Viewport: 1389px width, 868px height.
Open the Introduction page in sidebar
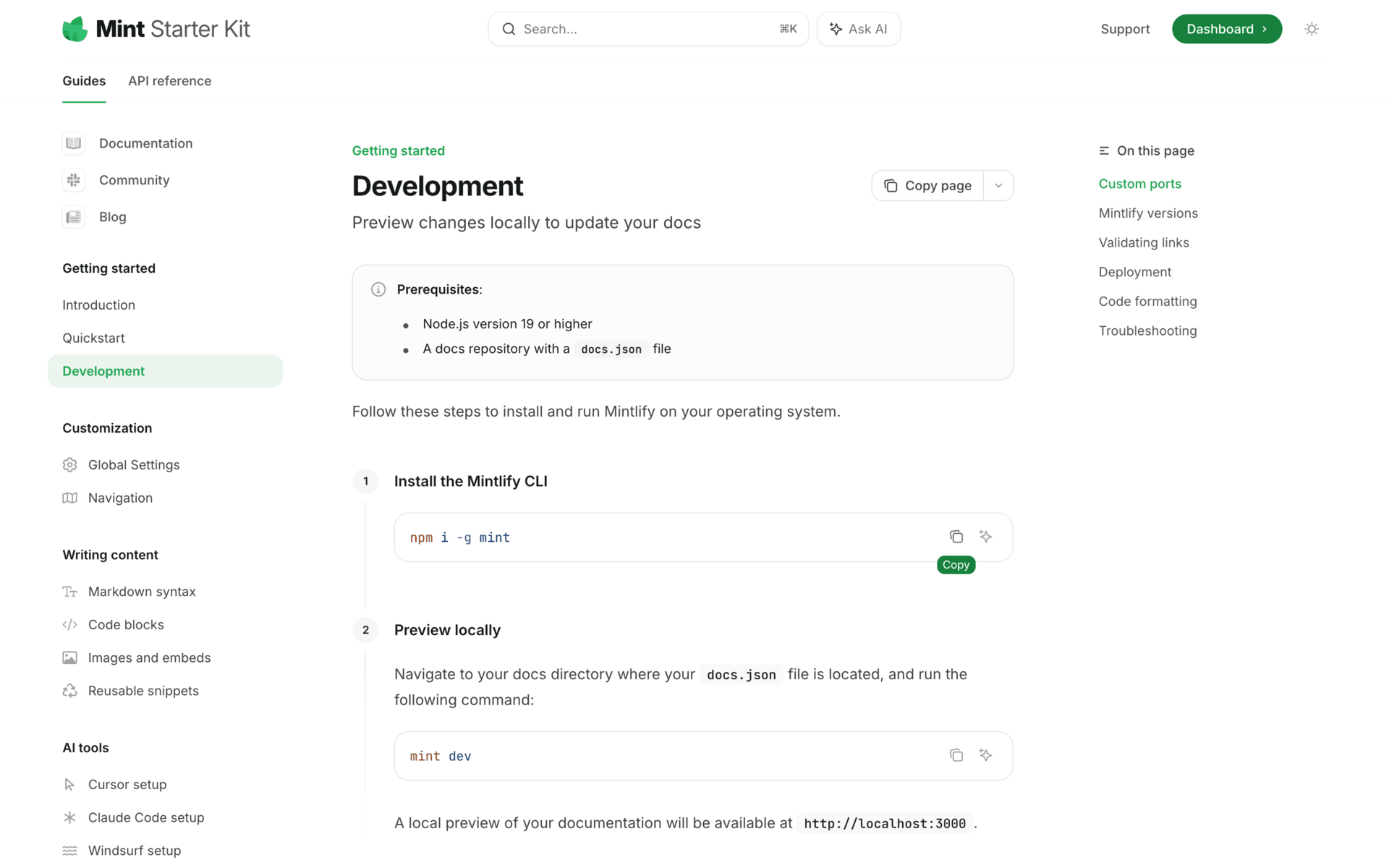tap(98, 305)
